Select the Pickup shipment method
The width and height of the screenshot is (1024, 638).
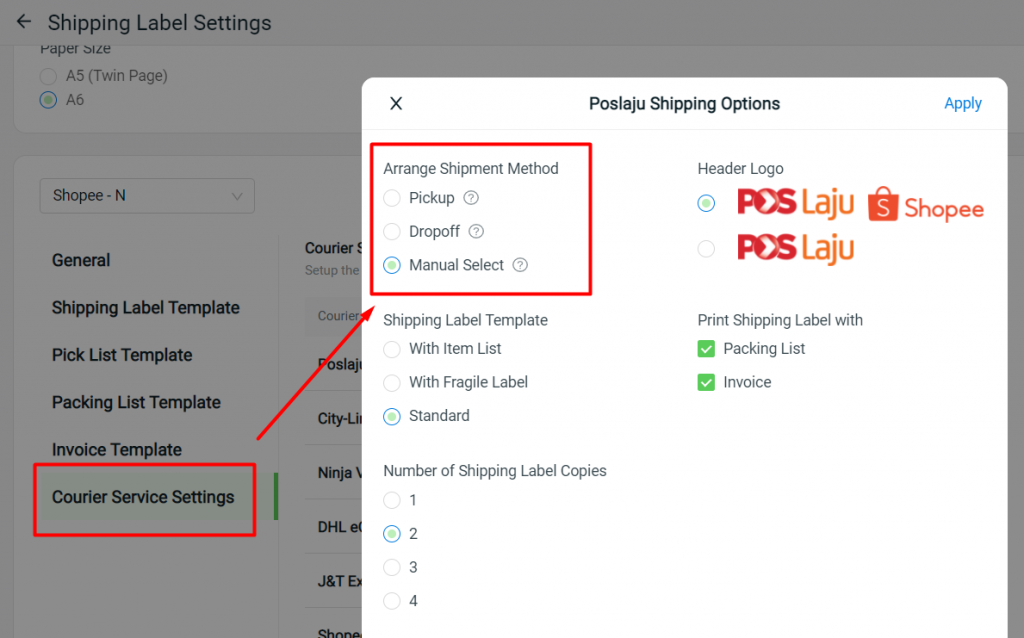tap(392, 198)
